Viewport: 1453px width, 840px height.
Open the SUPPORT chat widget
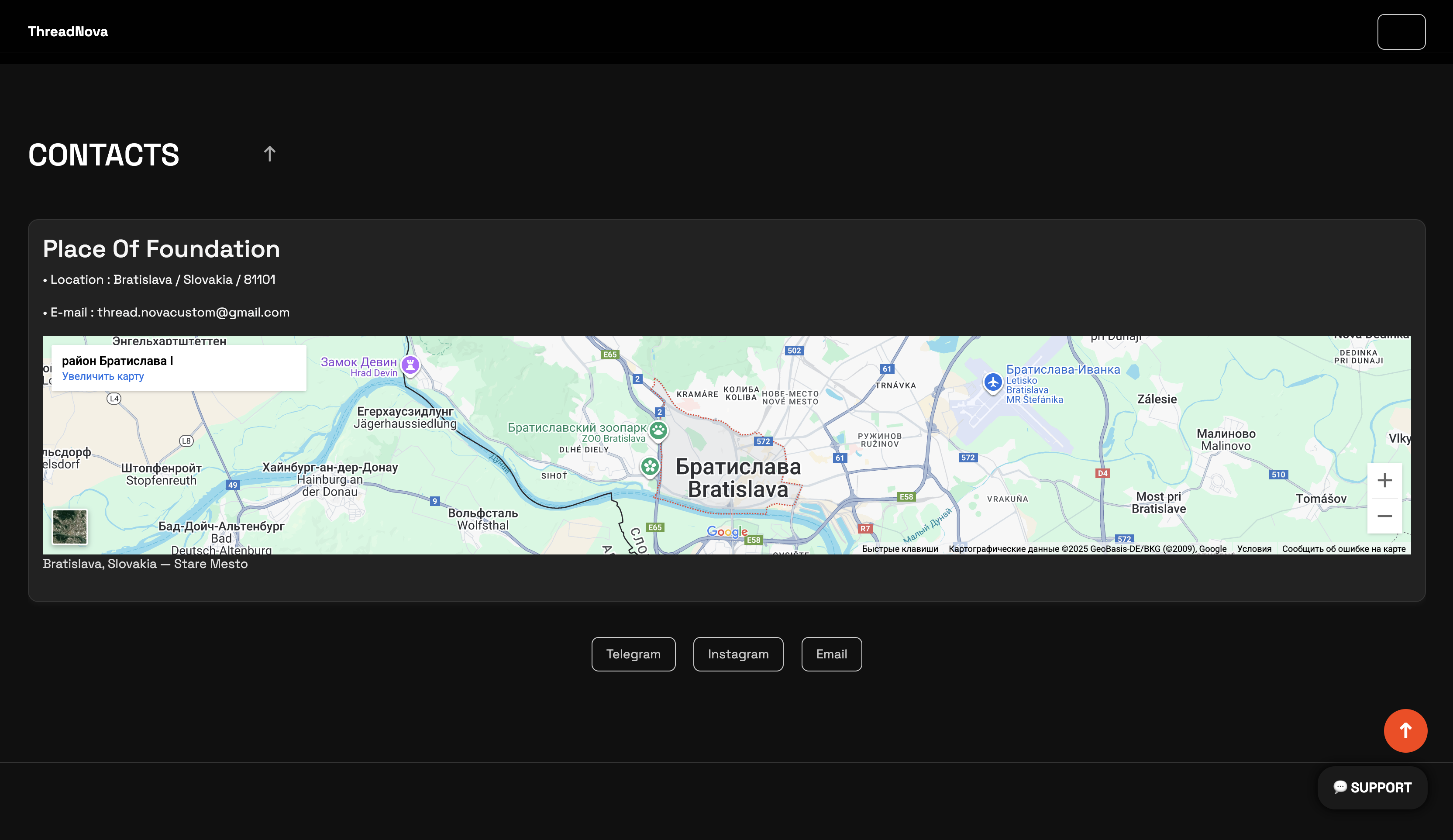[x=1372, y=788]
